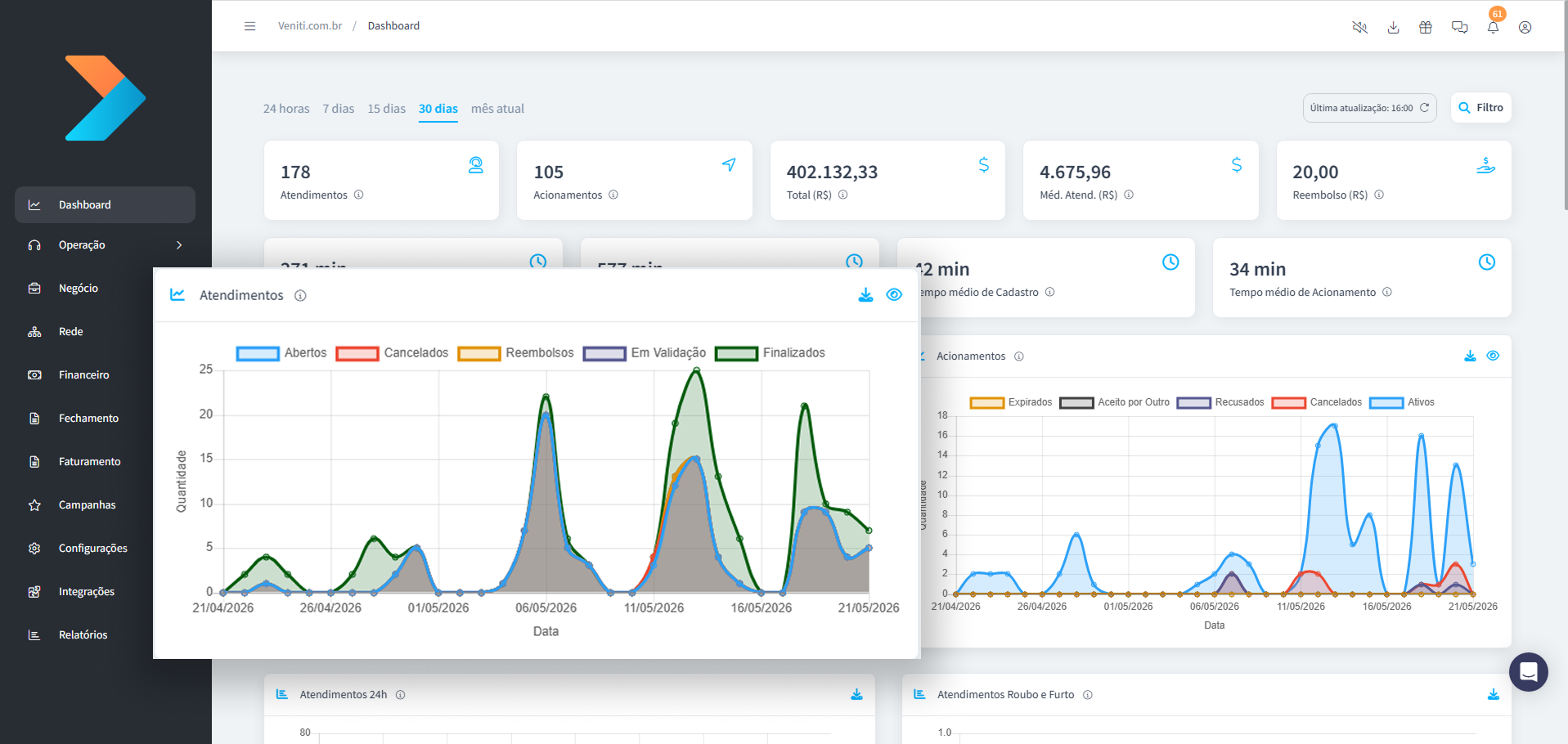Click dollar icon on Méd. Atend. card
The height and width of the screenshot is (744, 1568).
point(1237,165)
